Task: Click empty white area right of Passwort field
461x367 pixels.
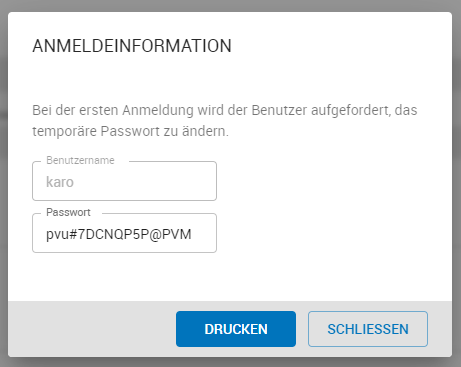Action: tap(333, 233)
